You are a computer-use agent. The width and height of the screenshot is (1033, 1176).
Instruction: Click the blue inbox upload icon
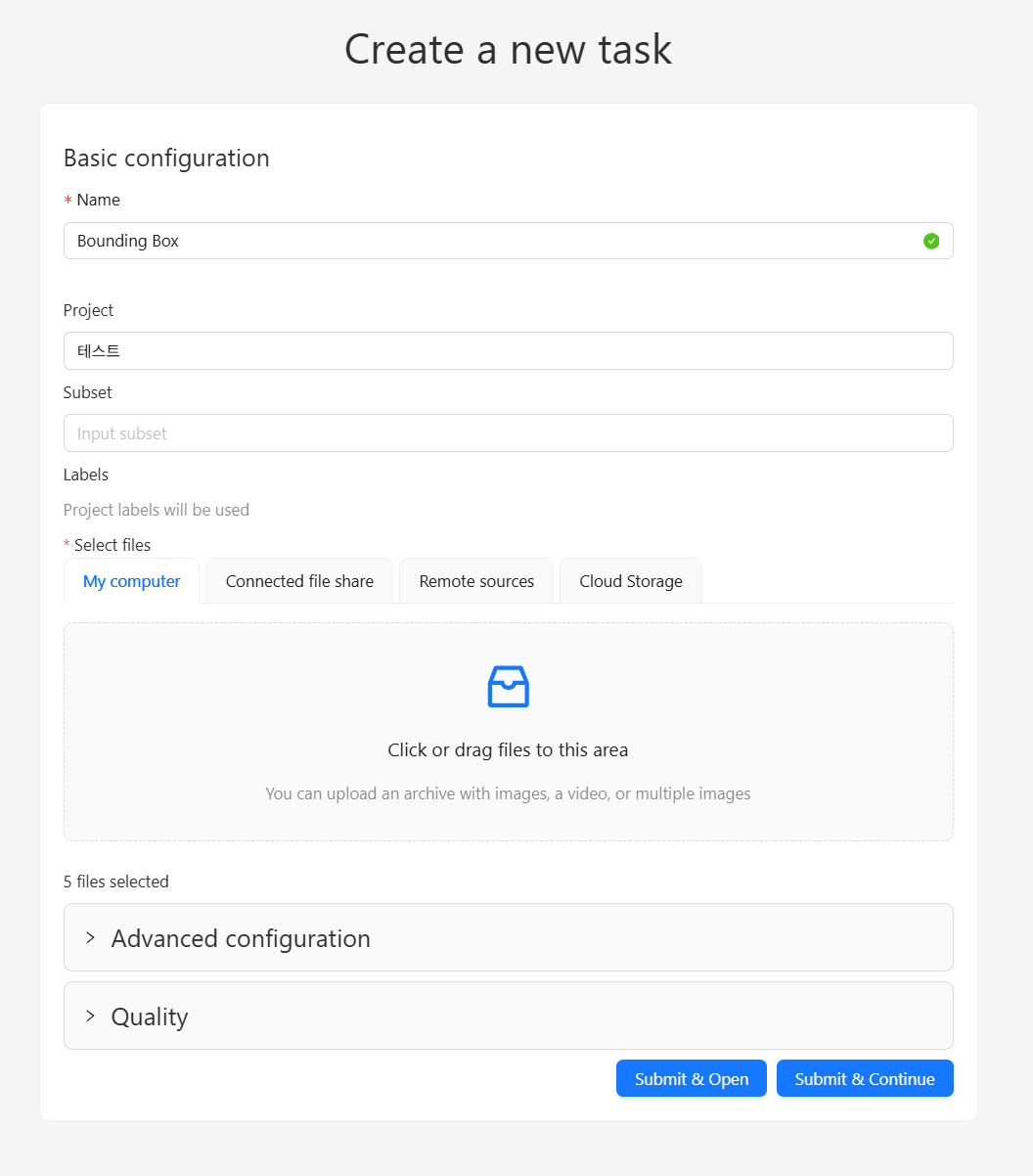[x=508, y=687]
